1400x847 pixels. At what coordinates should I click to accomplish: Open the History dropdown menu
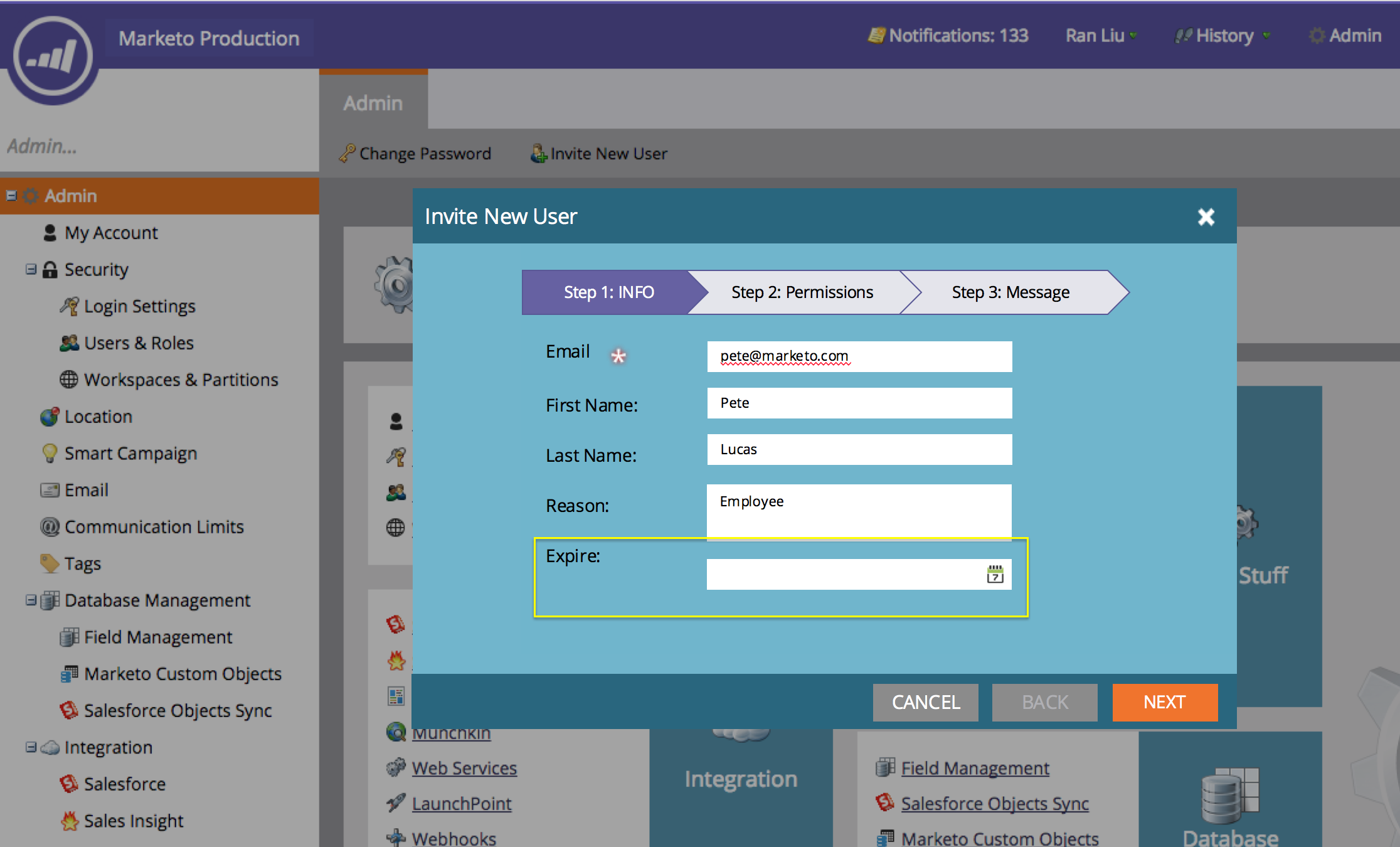(x=1223, y=36)
